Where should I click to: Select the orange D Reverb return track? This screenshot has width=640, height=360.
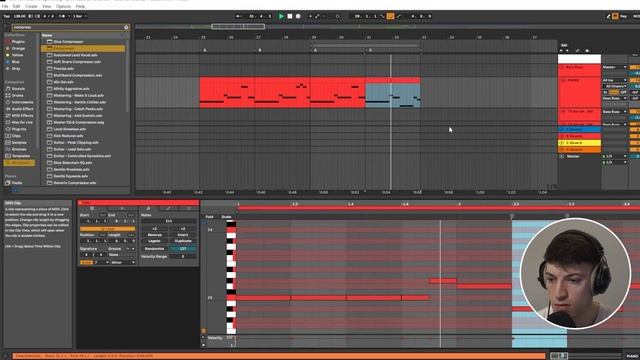(x=579, y=149)
